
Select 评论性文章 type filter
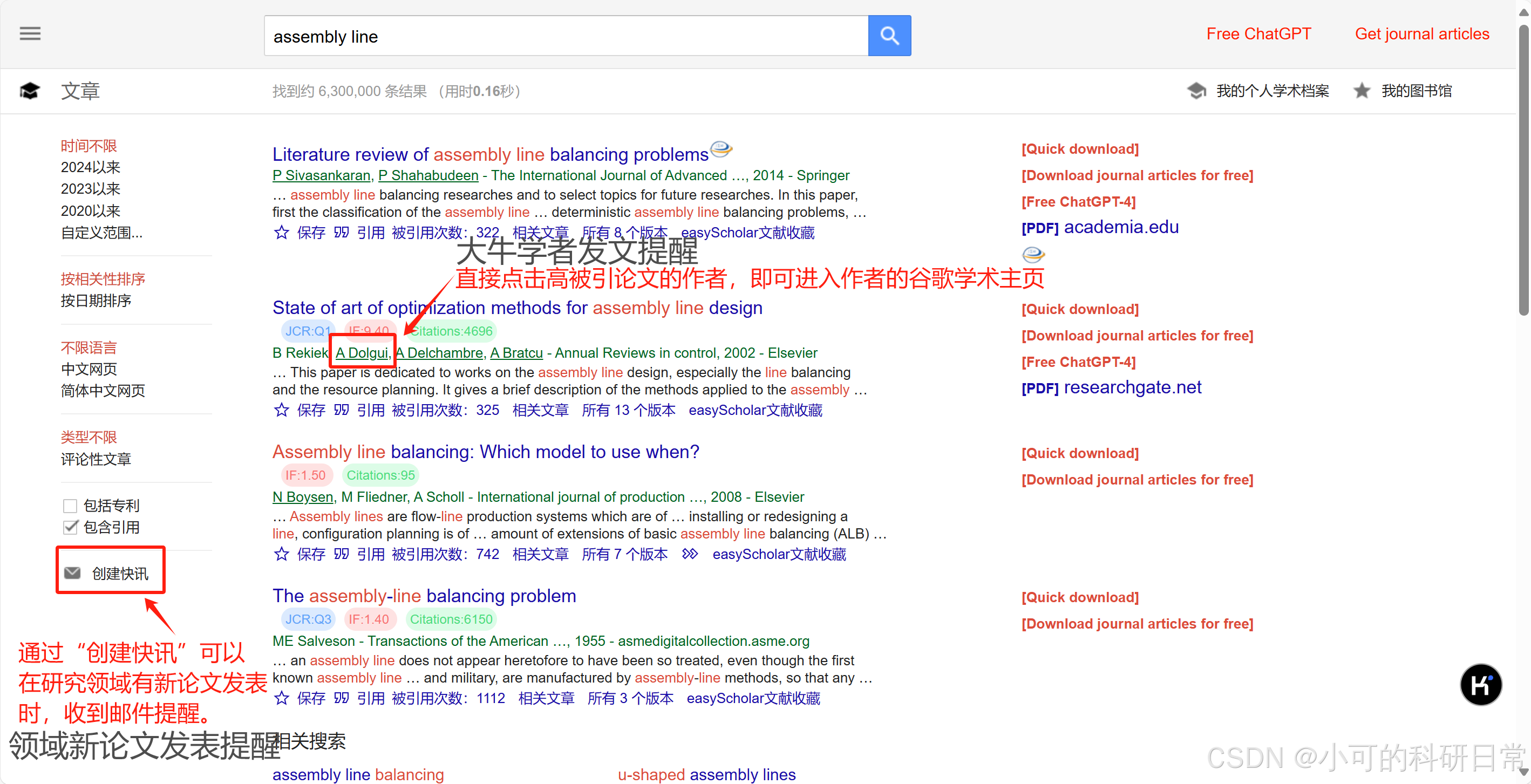96,459
